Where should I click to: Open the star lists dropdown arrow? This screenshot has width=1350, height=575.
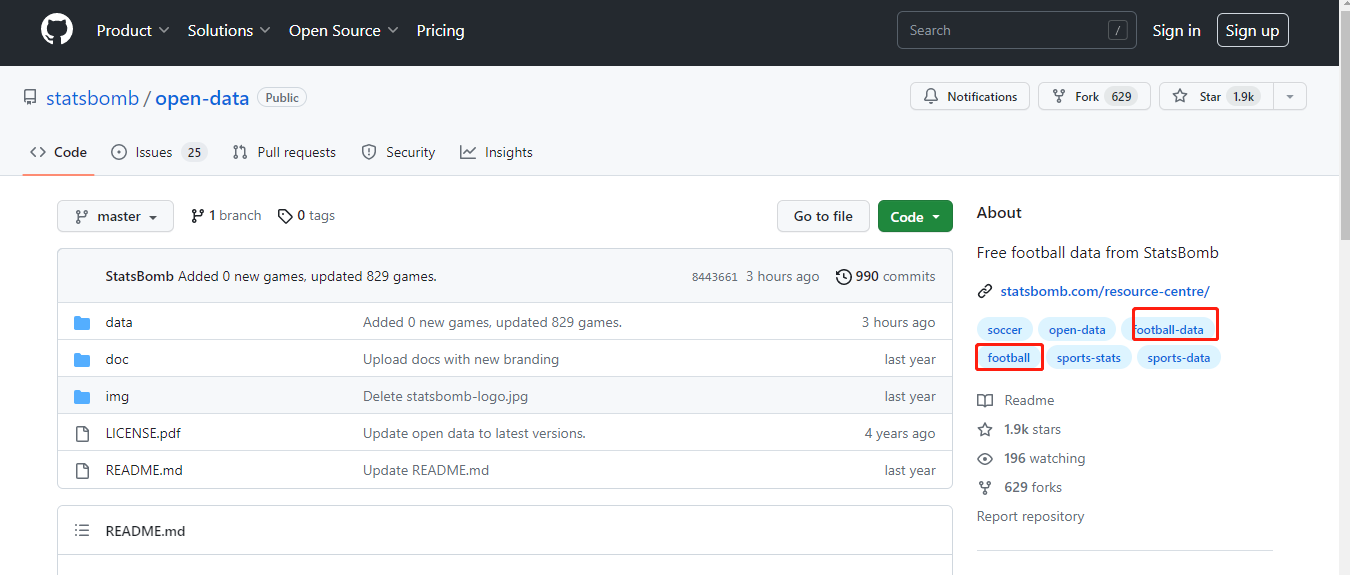1290,97
